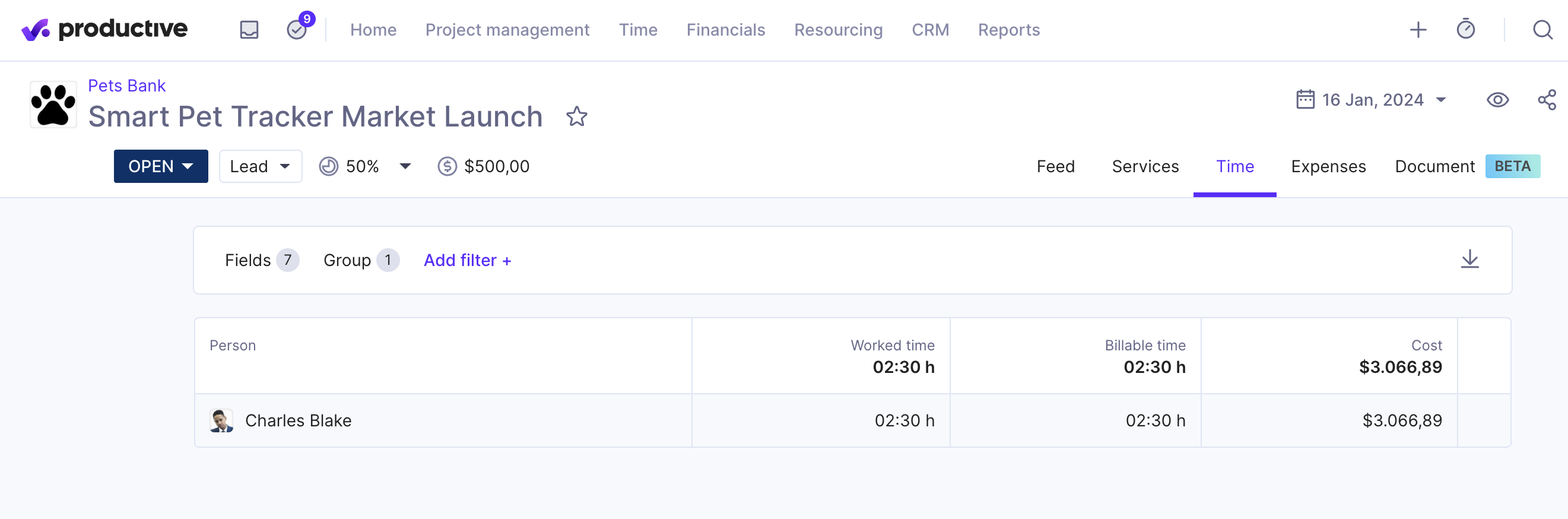Download the time report with the export icon

pos(1470,259)
